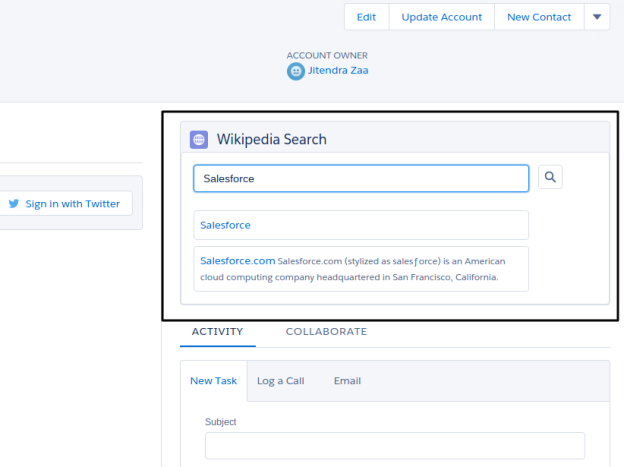
Task: Click the Subject field label
Action: coord(220,422)
